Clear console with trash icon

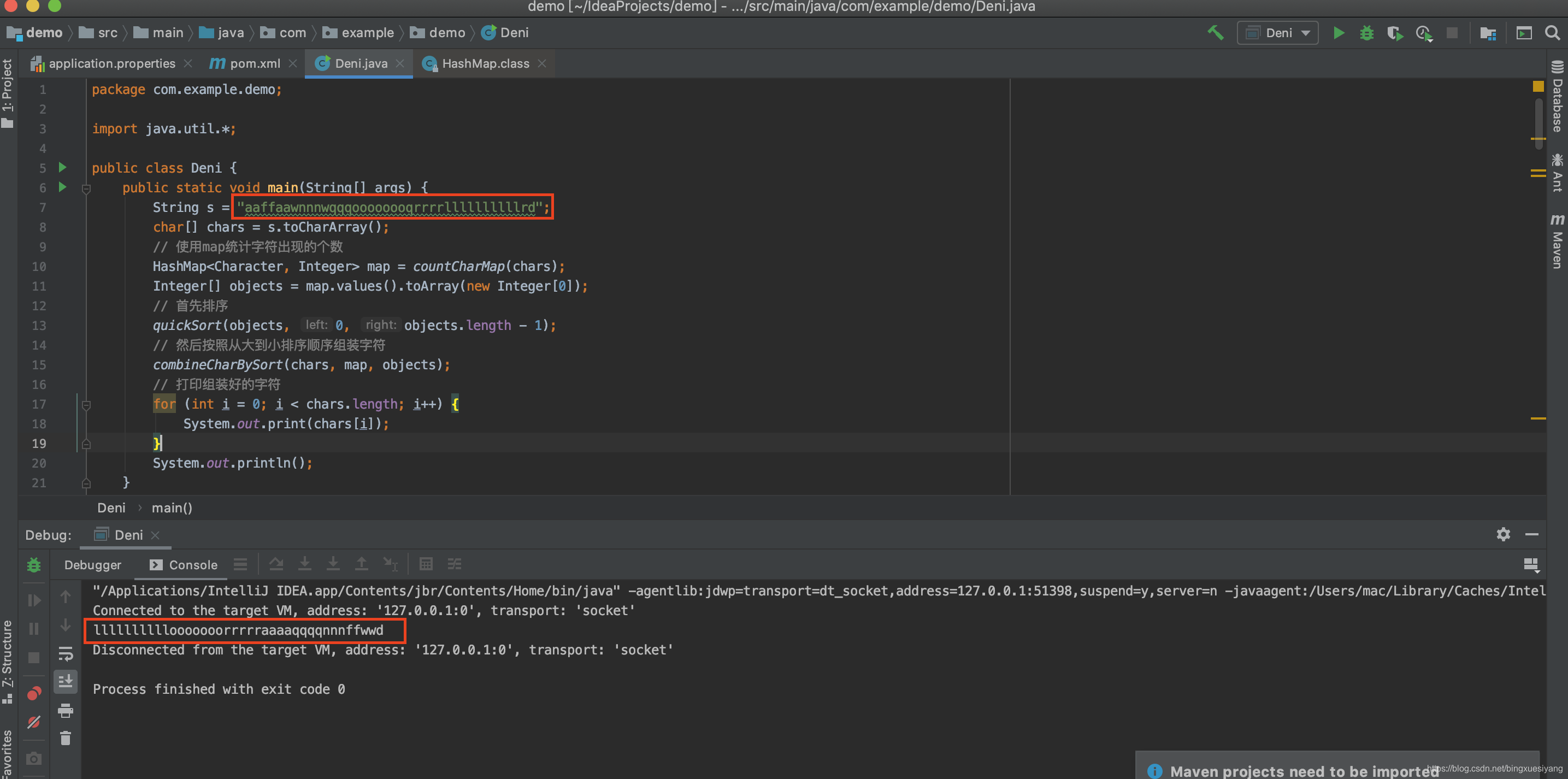[x=66, y=738]
